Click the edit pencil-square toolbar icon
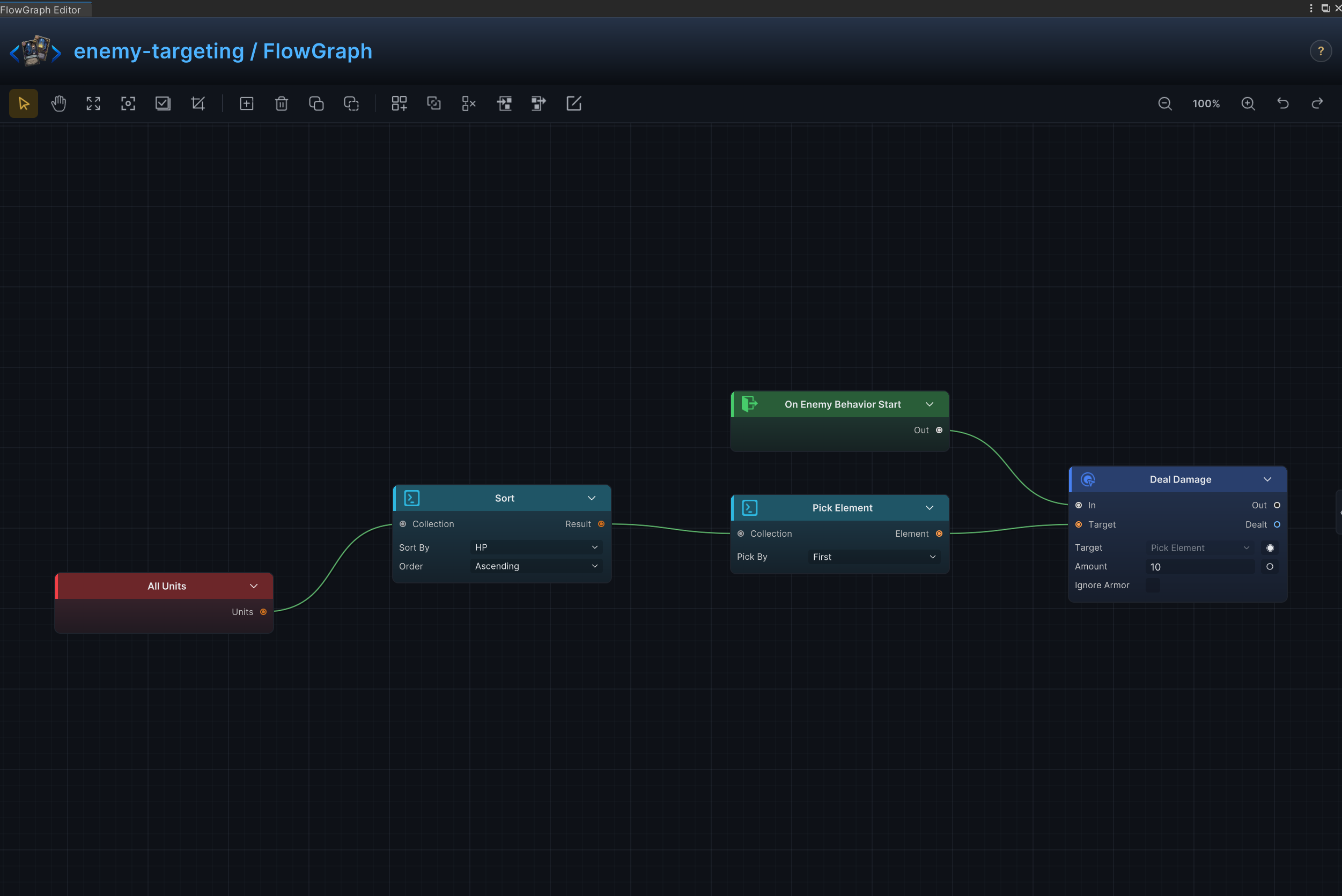 [574, 103]
